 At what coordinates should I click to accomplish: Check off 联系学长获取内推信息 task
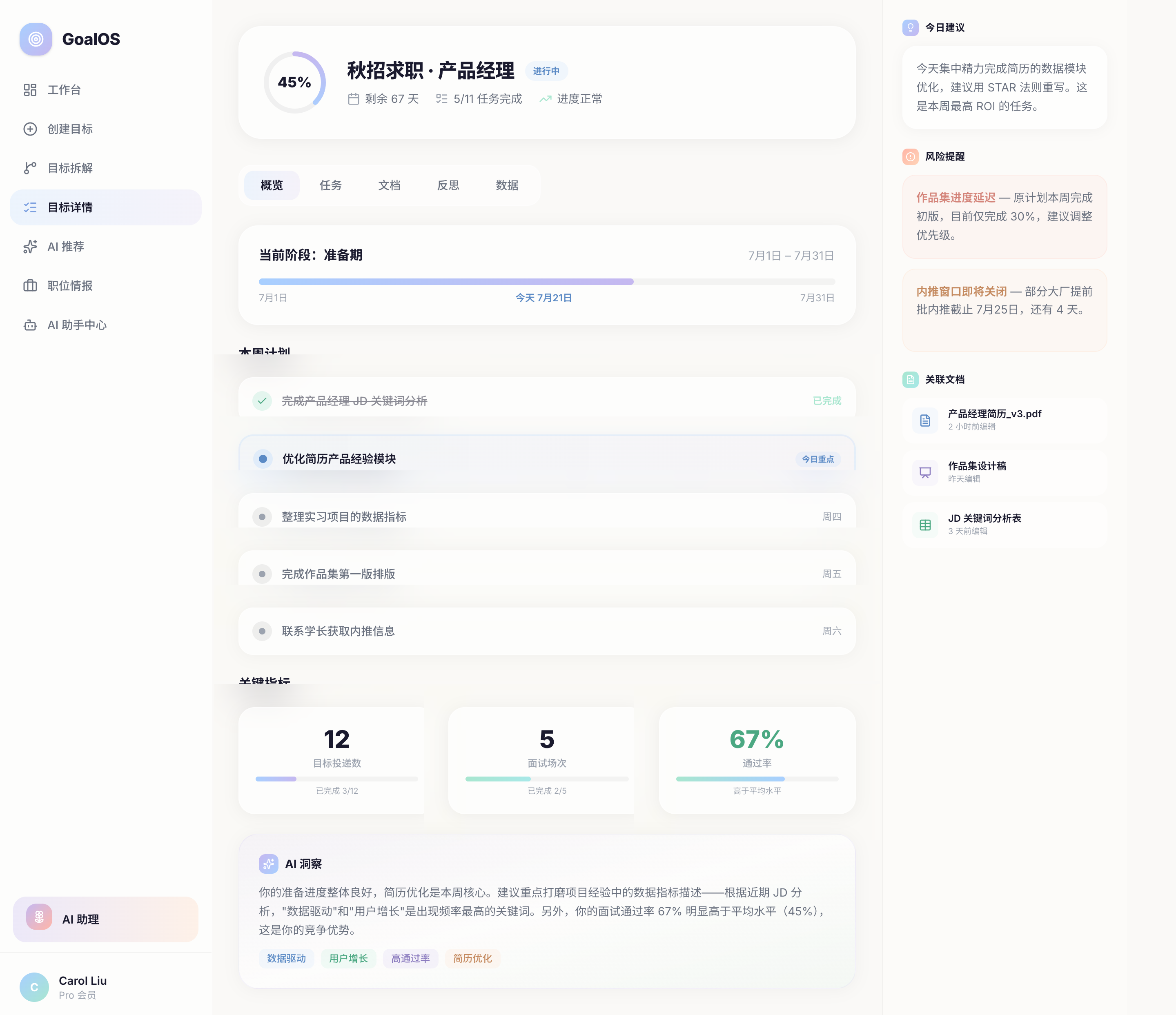[x=262, y=631]
